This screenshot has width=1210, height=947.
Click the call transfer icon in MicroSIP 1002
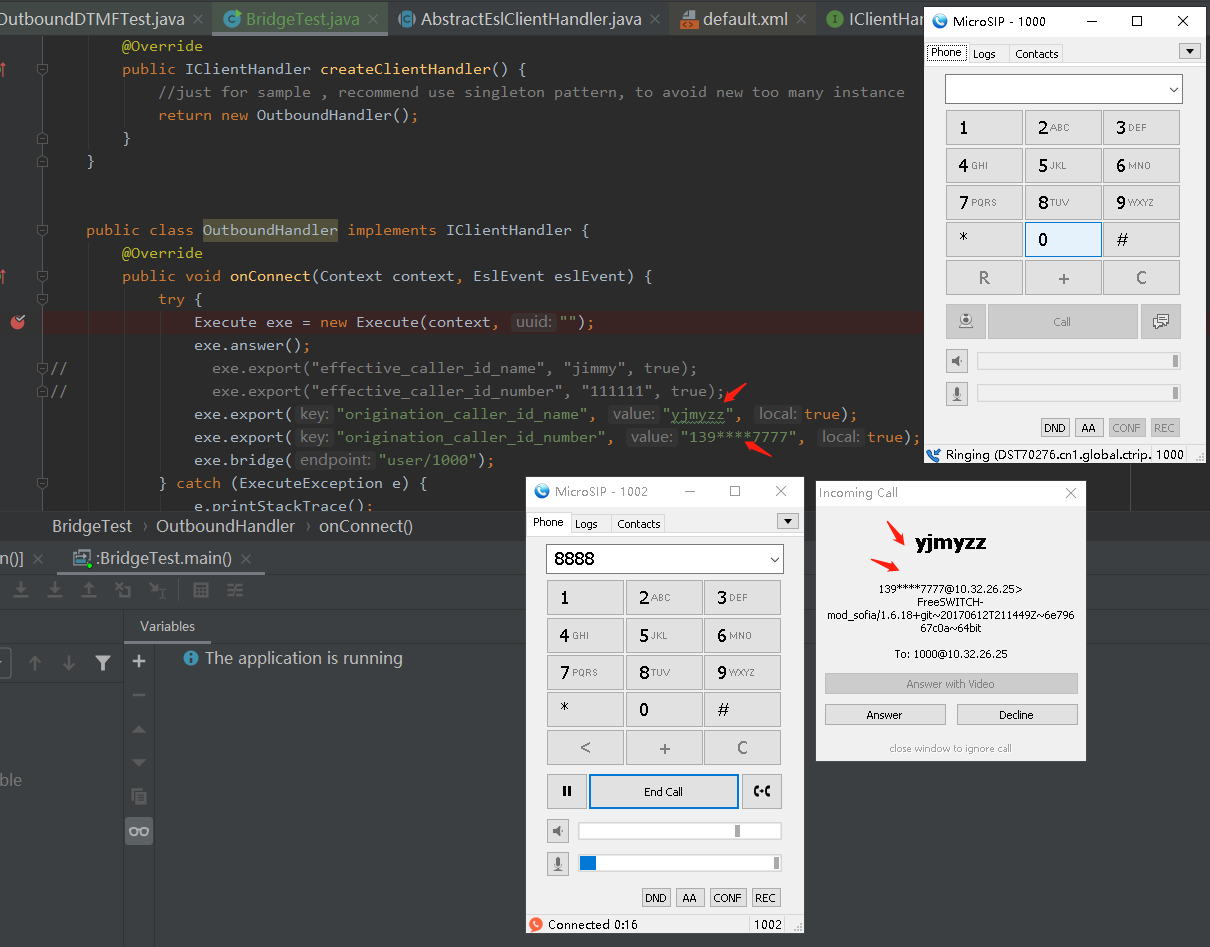point(762,791)
